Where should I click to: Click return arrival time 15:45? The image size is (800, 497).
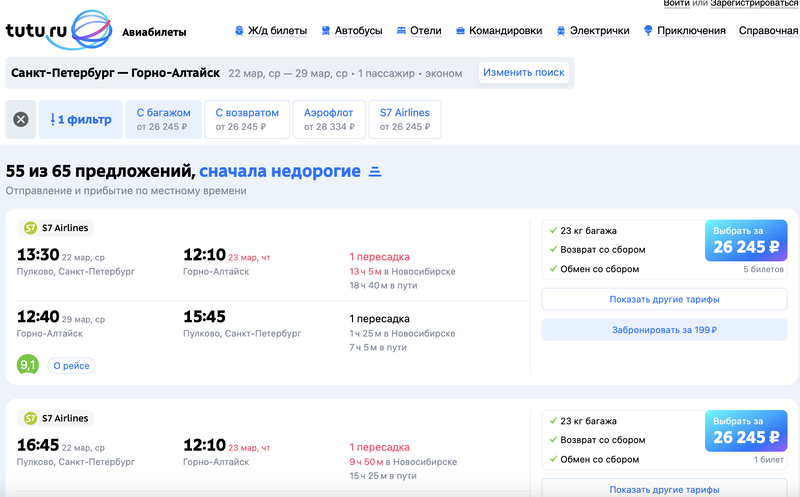coord(205,316)
